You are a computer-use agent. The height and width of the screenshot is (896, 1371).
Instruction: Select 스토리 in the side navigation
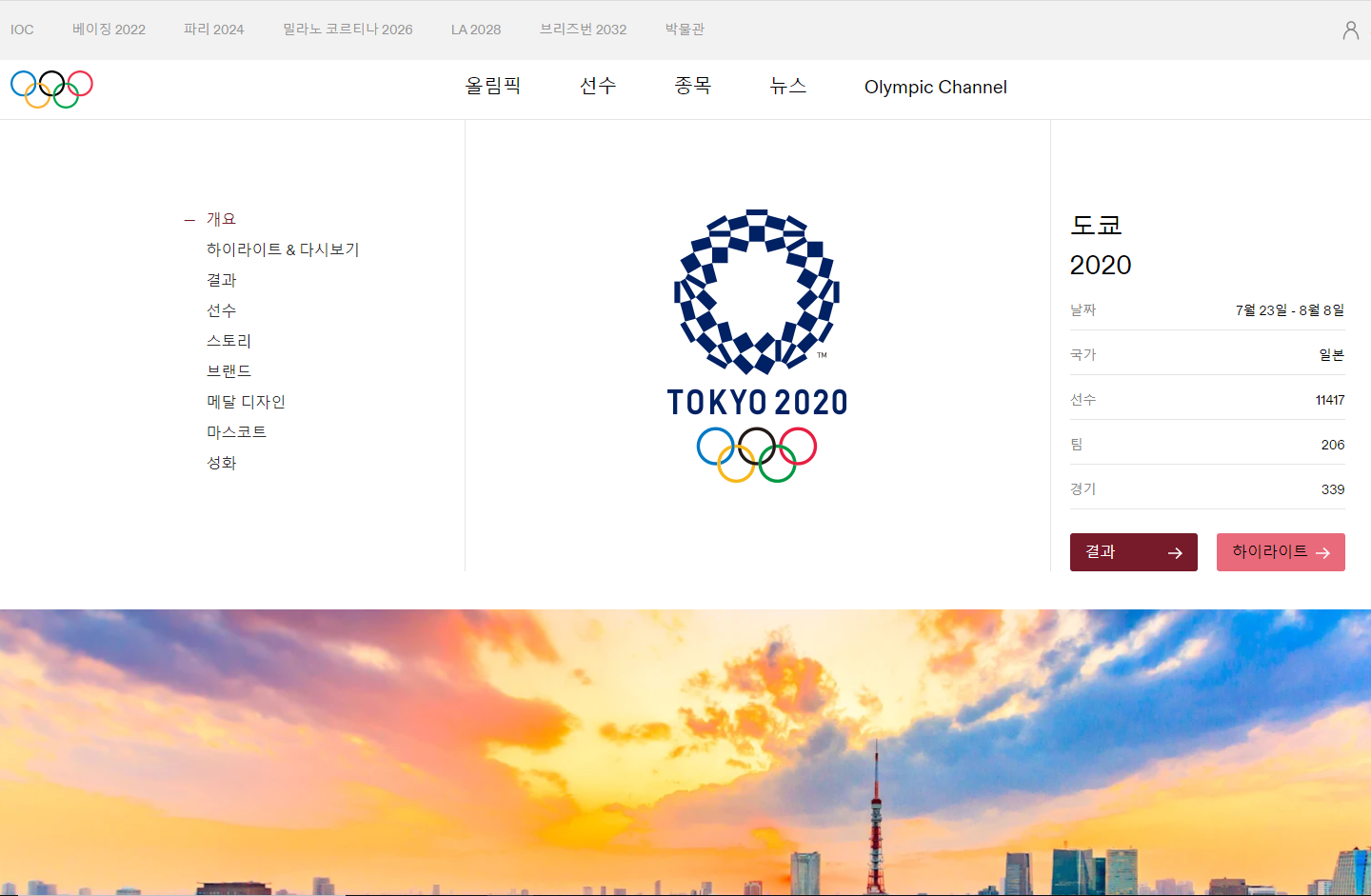(x=228, y=341)
